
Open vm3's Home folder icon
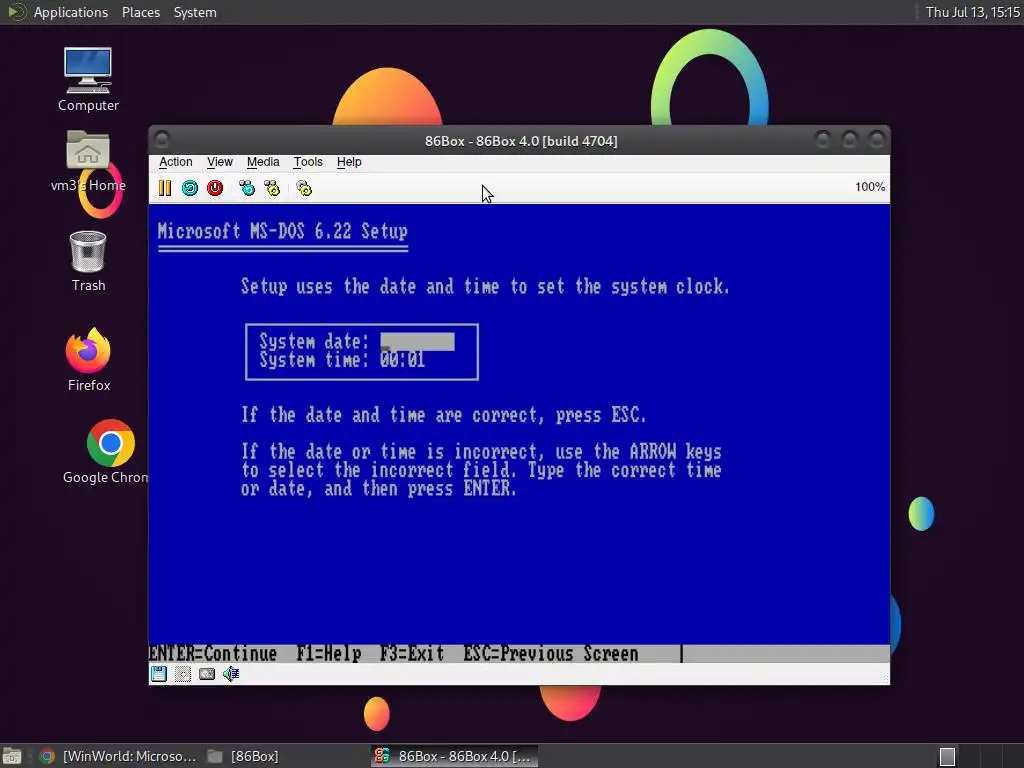point(88,161)
